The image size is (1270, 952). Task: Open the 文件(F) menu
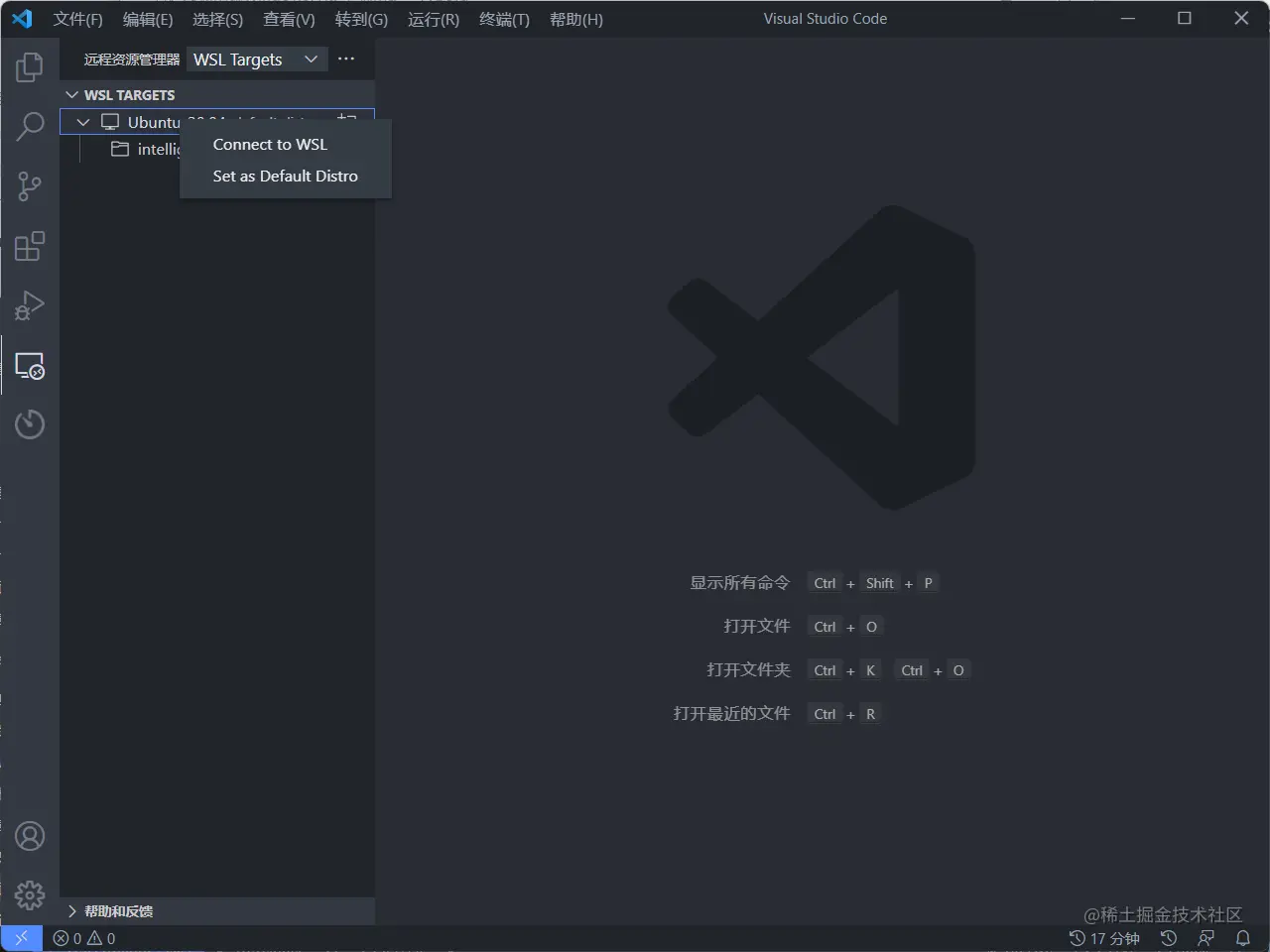click(x=78, y=19)
